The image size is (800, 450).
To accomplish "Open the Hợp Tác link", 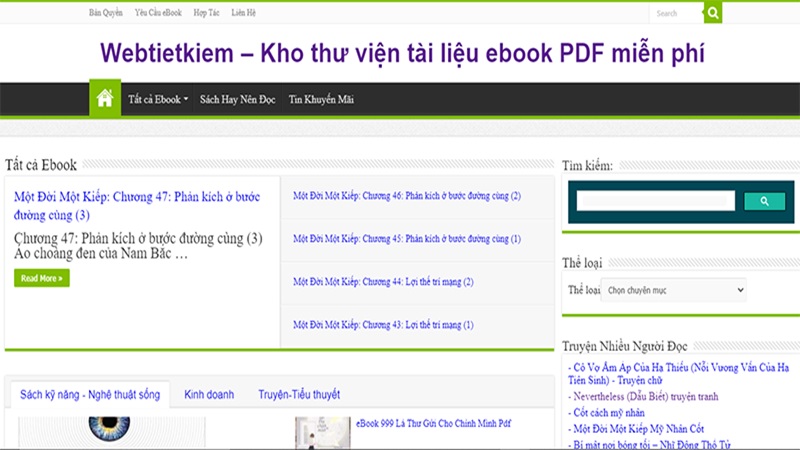I will 206,13.
